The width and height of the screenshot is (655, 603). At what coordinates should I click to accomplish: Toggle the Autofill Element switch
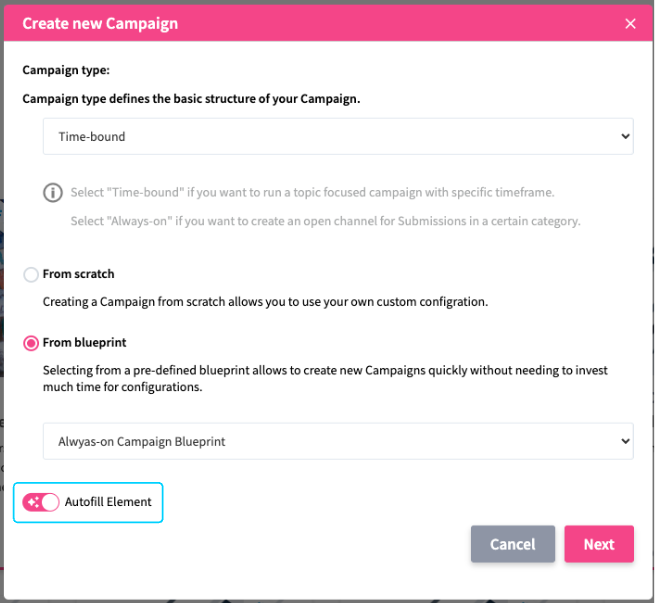click(41, 502)
